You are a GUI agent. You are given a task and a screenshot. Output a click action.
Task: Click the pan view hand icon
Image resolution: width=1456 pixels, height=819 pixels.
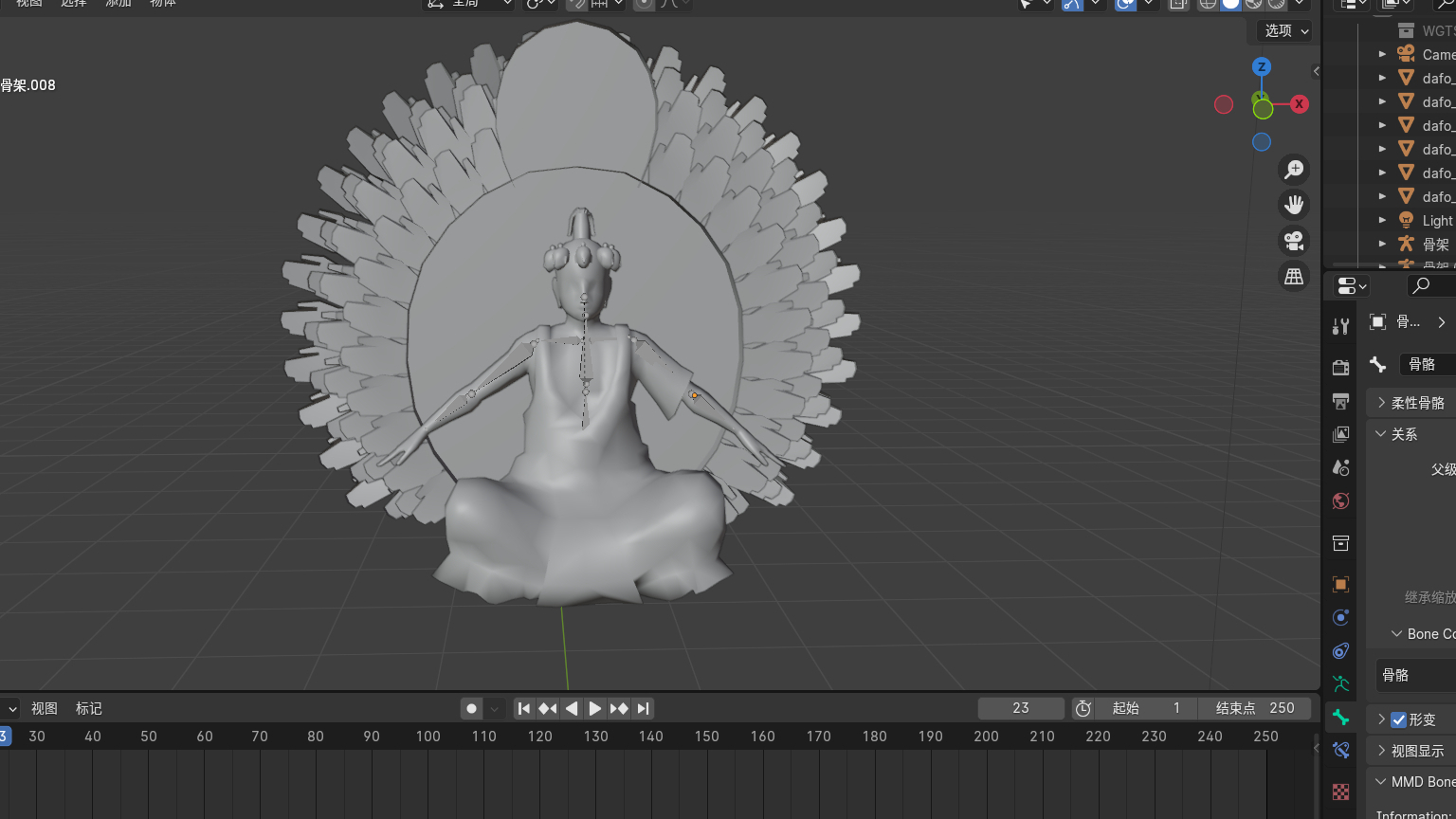1294,205
